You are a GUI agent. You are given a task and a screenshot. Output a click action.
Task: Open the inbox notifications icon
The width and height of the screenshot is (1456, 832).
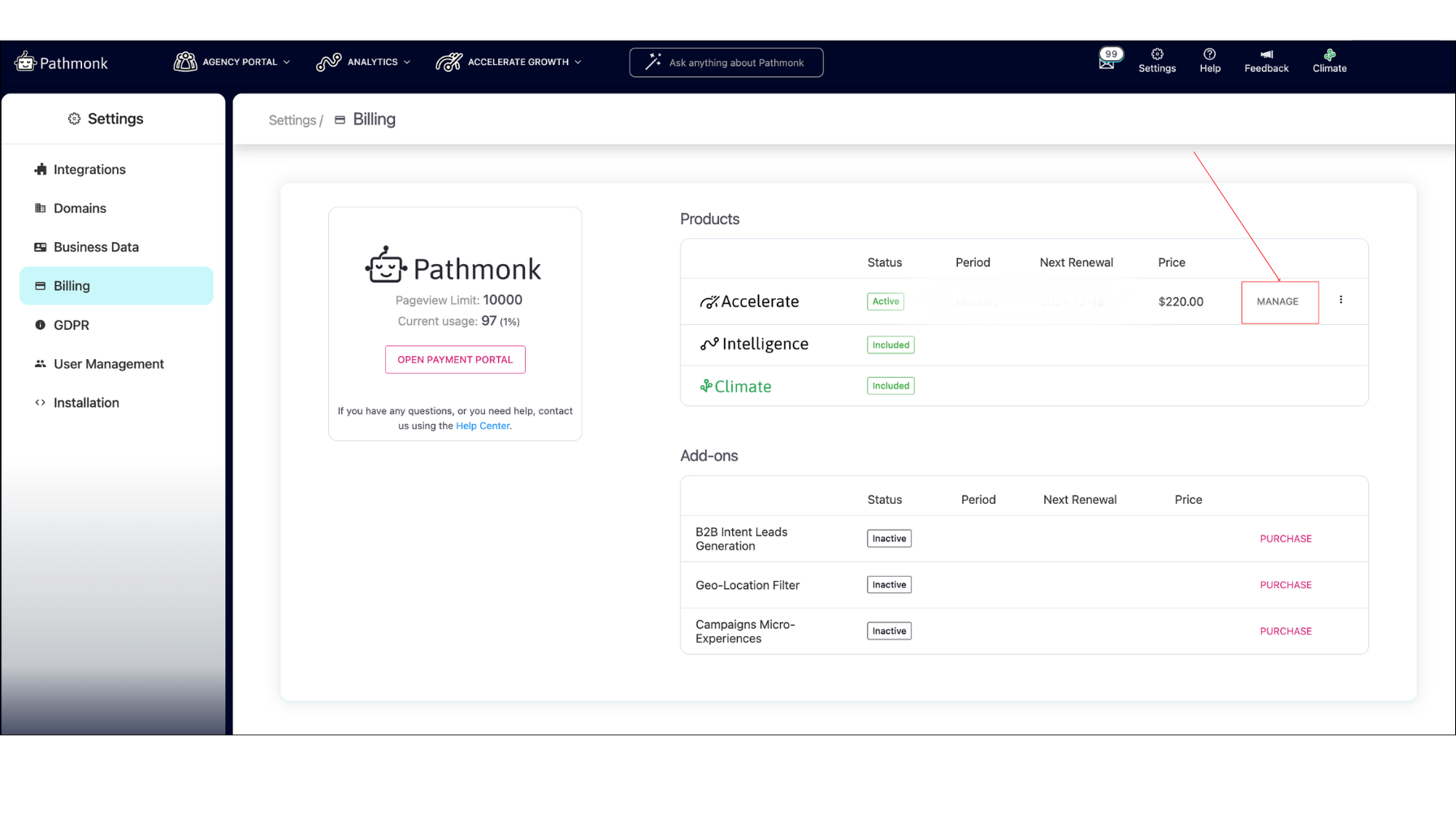(x=1108, y=60)
